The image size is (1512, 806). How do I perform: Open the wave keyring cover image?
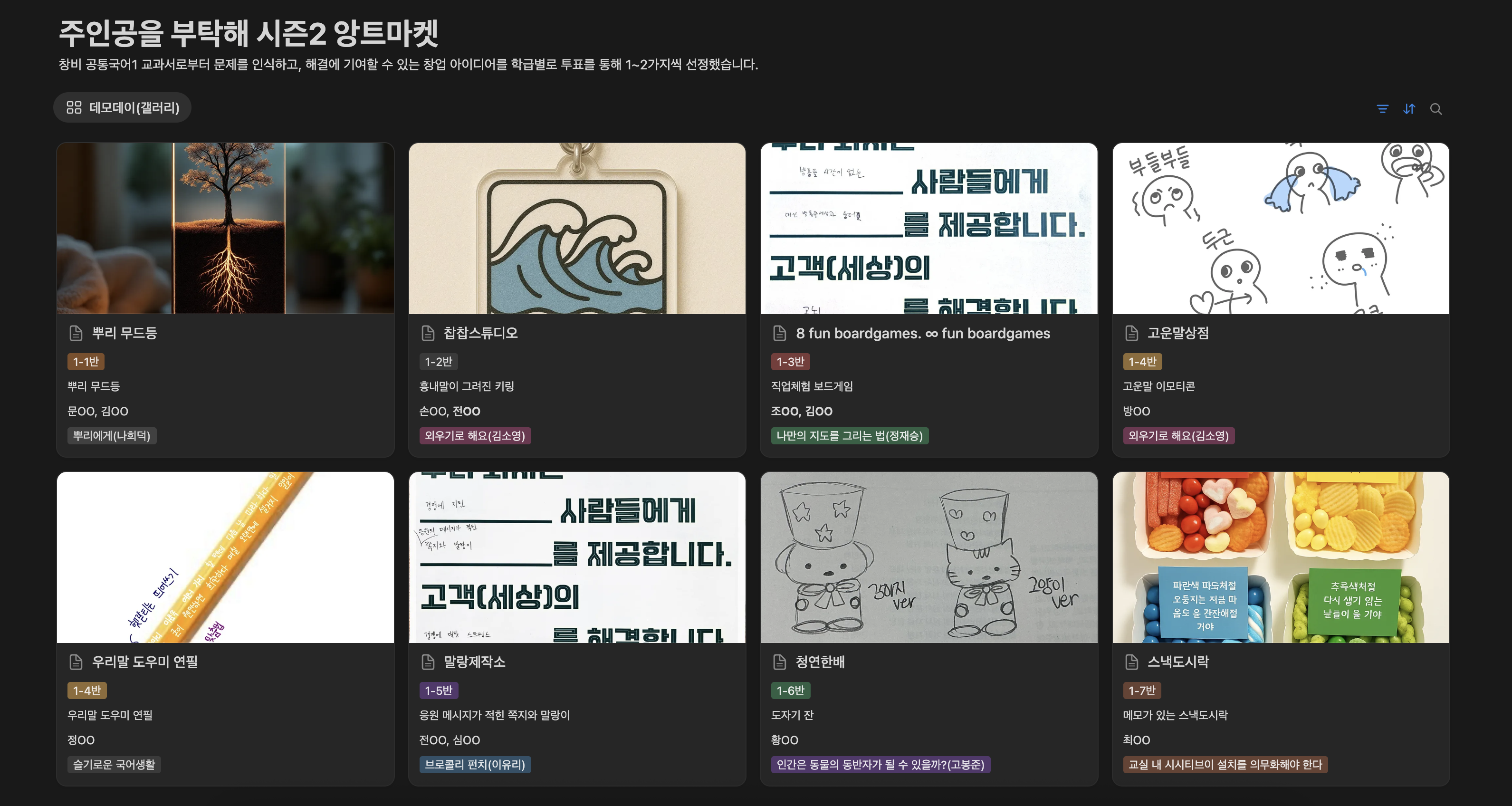tap(577, 229)
